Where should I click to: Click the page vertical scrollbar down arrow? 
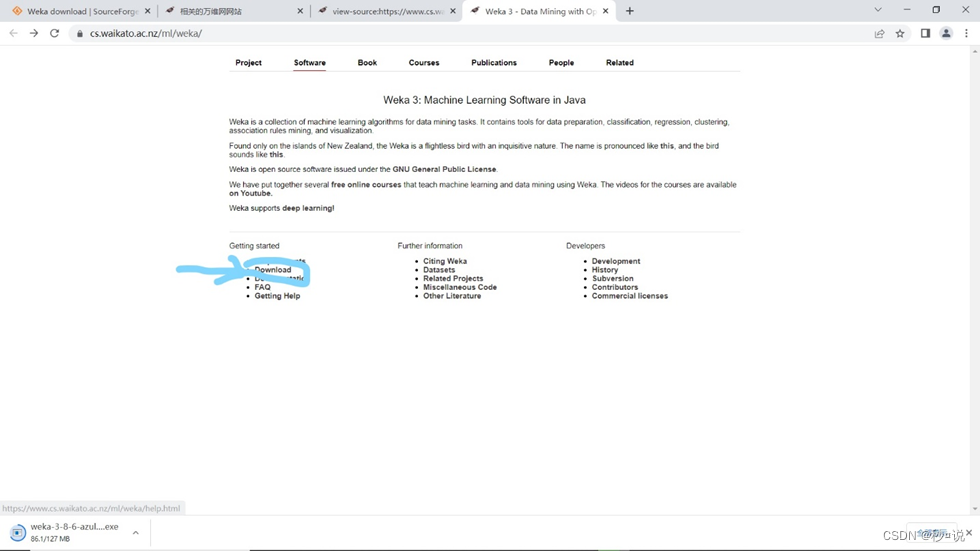[x=975, y=509]
